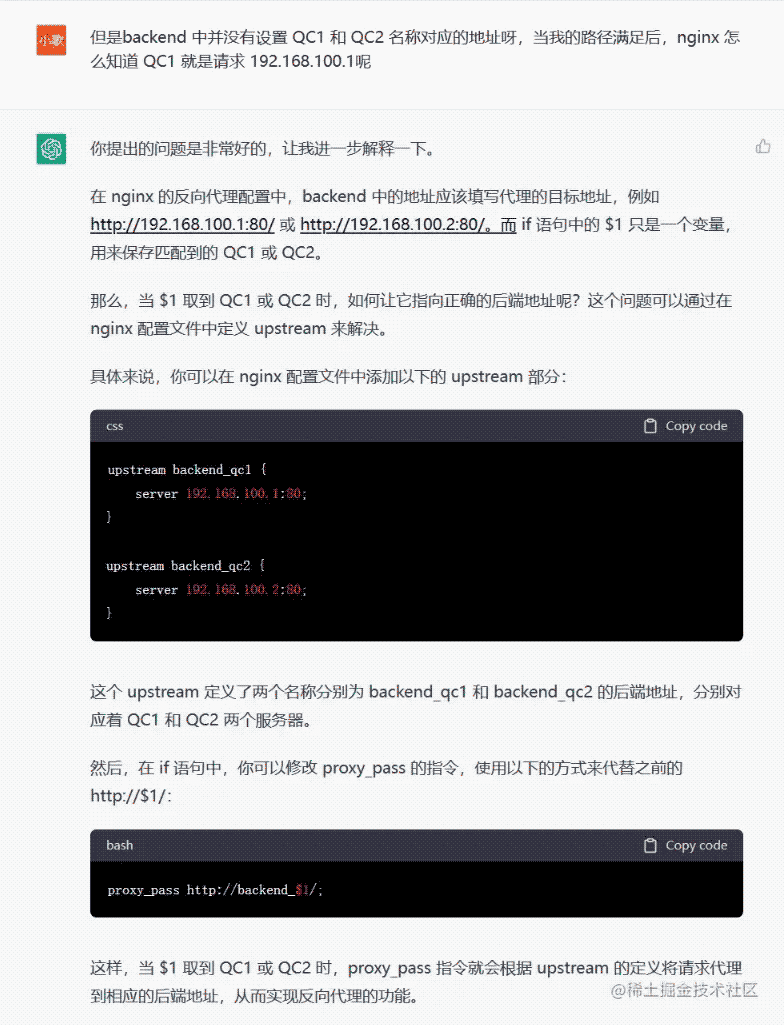Screen dimensions: 784x1025
Task: Click the orange user avatar
Action: (x=51, y=41)
